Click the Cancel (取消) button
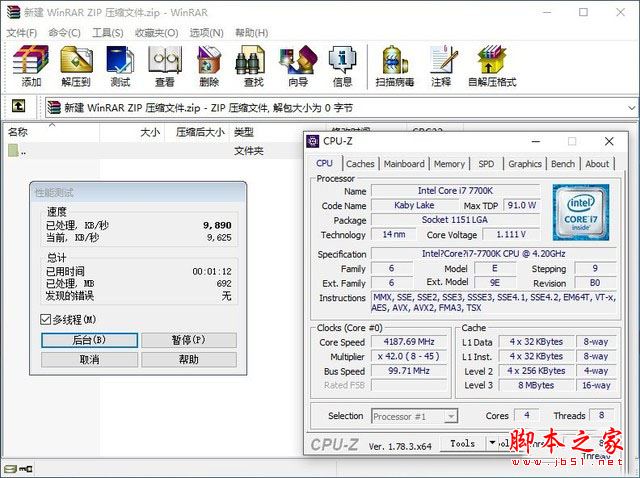Image resolution: width=640 pixels, height=478 pixels. (x=89, y=360)
